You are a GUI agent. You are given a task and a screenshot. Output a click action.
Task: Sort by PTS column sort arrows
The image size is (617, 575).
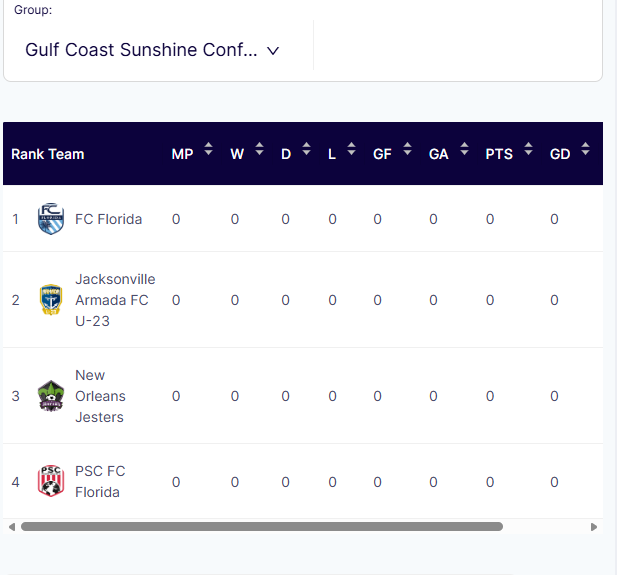528,149
